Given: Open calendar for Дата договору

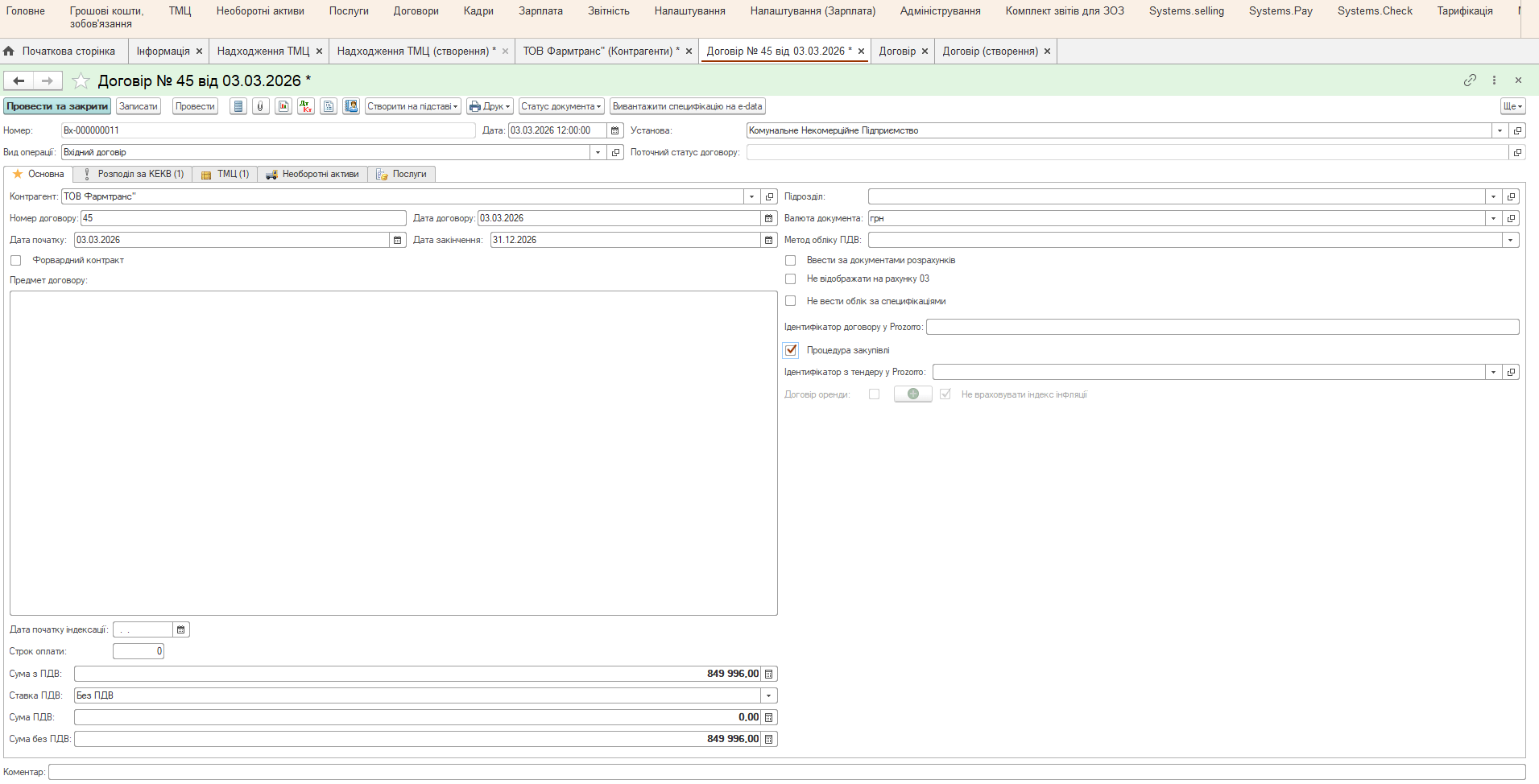Looking at the screenshot, I should tap(769, 218).
